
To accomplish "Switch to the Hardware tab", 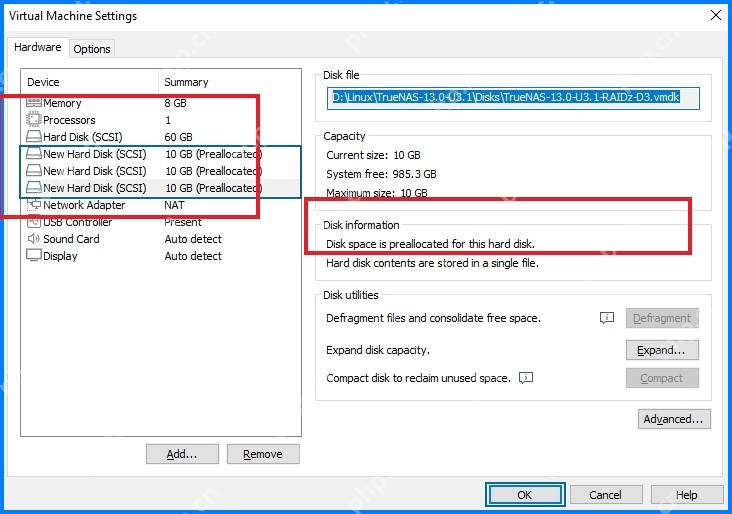I will (x=38, y=48).
